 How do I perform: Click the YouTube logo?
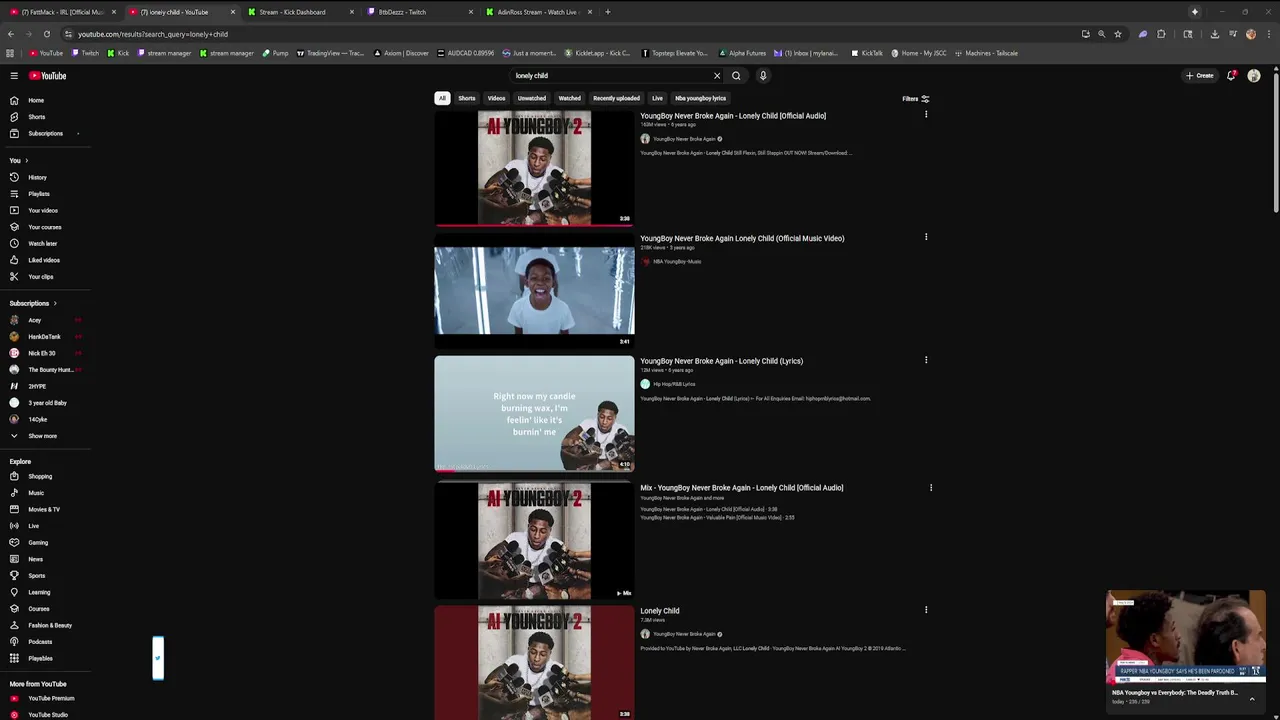click(47, 76)
